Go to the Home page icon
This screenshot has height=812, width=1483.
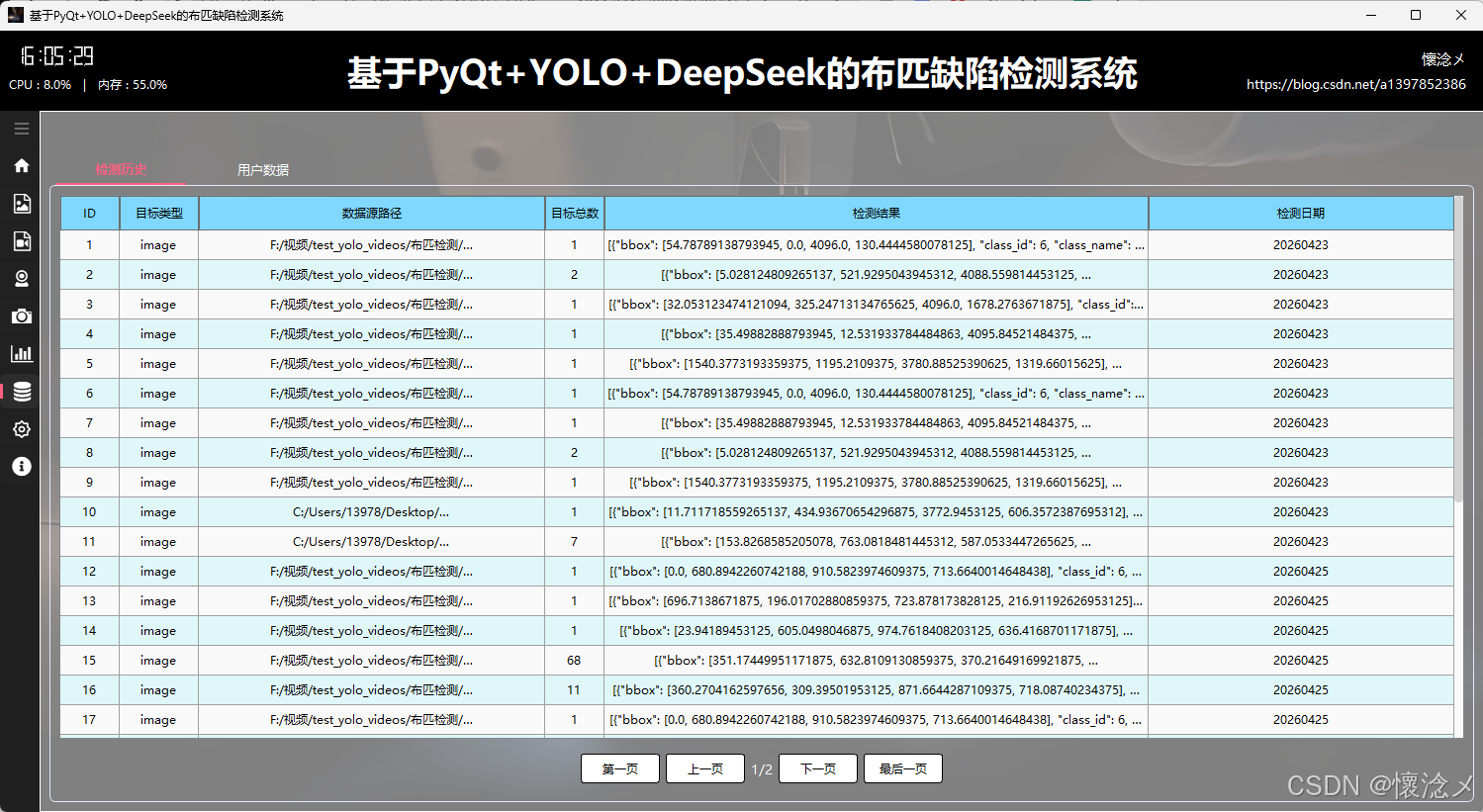[x=21, y=165]
